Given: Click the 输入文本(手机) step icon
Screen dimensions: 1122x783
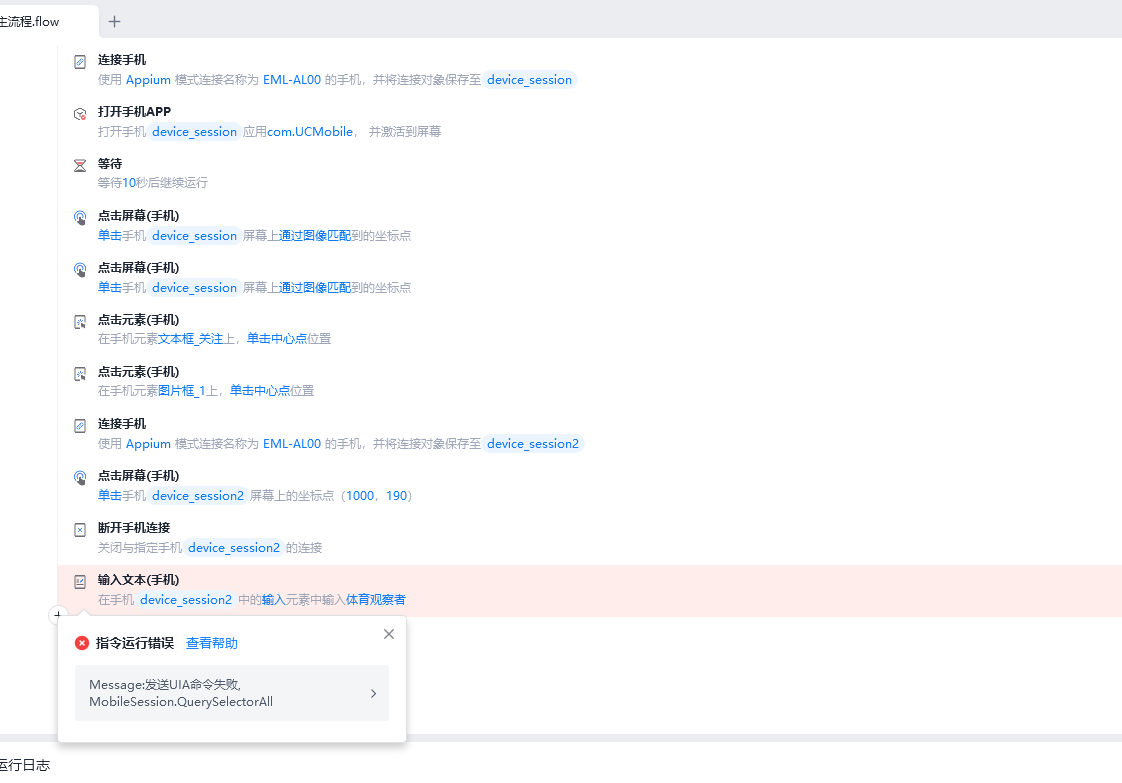Looking at the screenshot, I should 80,583.
